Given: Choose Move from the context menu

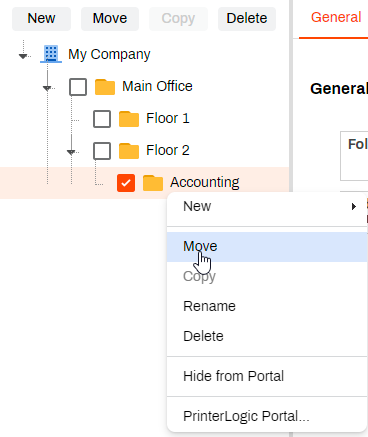Looking at the screenshot, I should [267, 247].
